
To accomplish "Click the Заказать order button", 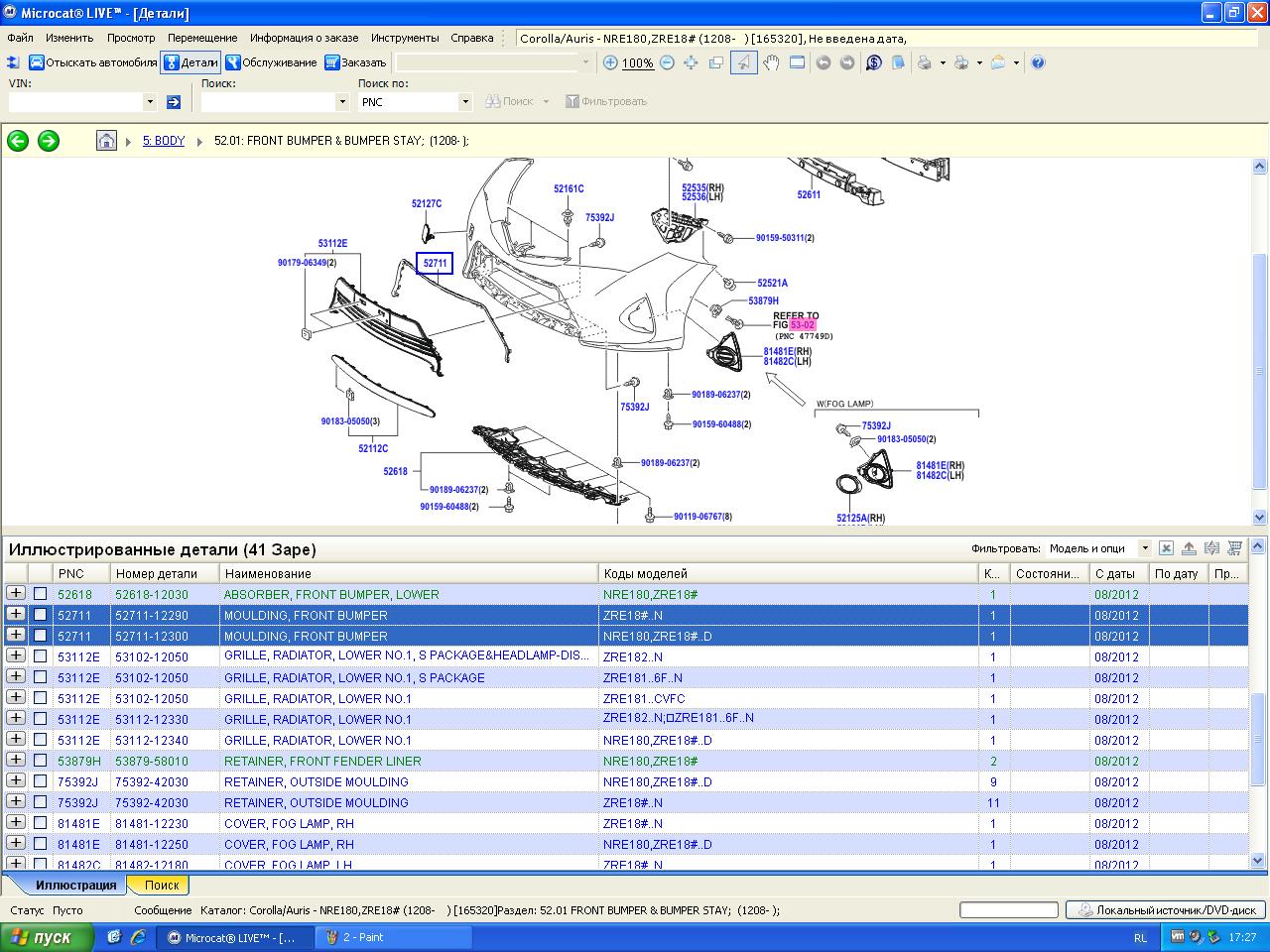I will pyautogui.click(x=355, y=62).
